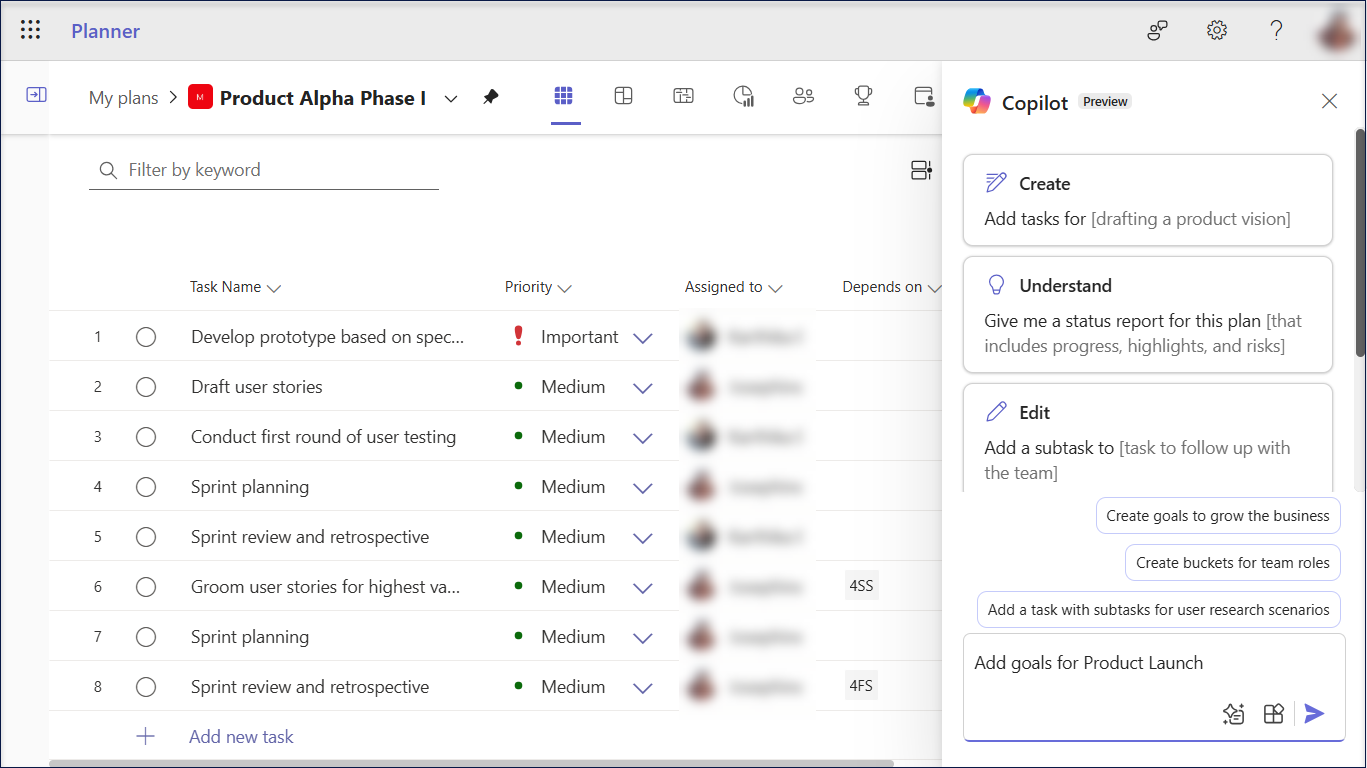1367x768 pixels.
Task: Open the priority dropdown for 'Conduct first round of user testing'
Action: 642,437
